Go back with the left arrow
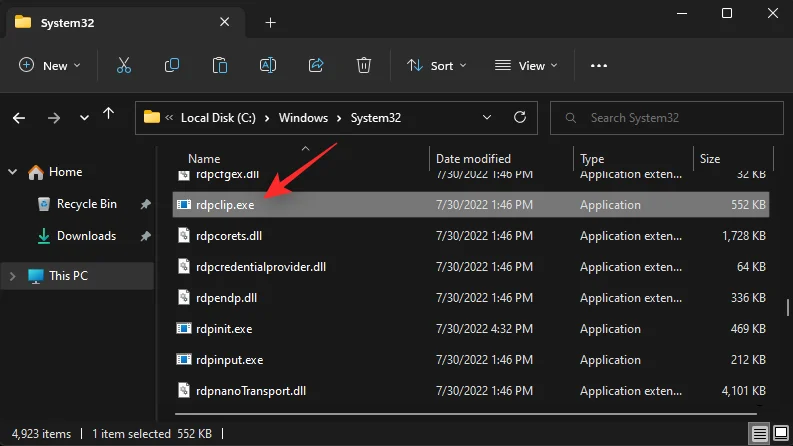The height and width of the screenshot is (446, 793). point(19,118)
